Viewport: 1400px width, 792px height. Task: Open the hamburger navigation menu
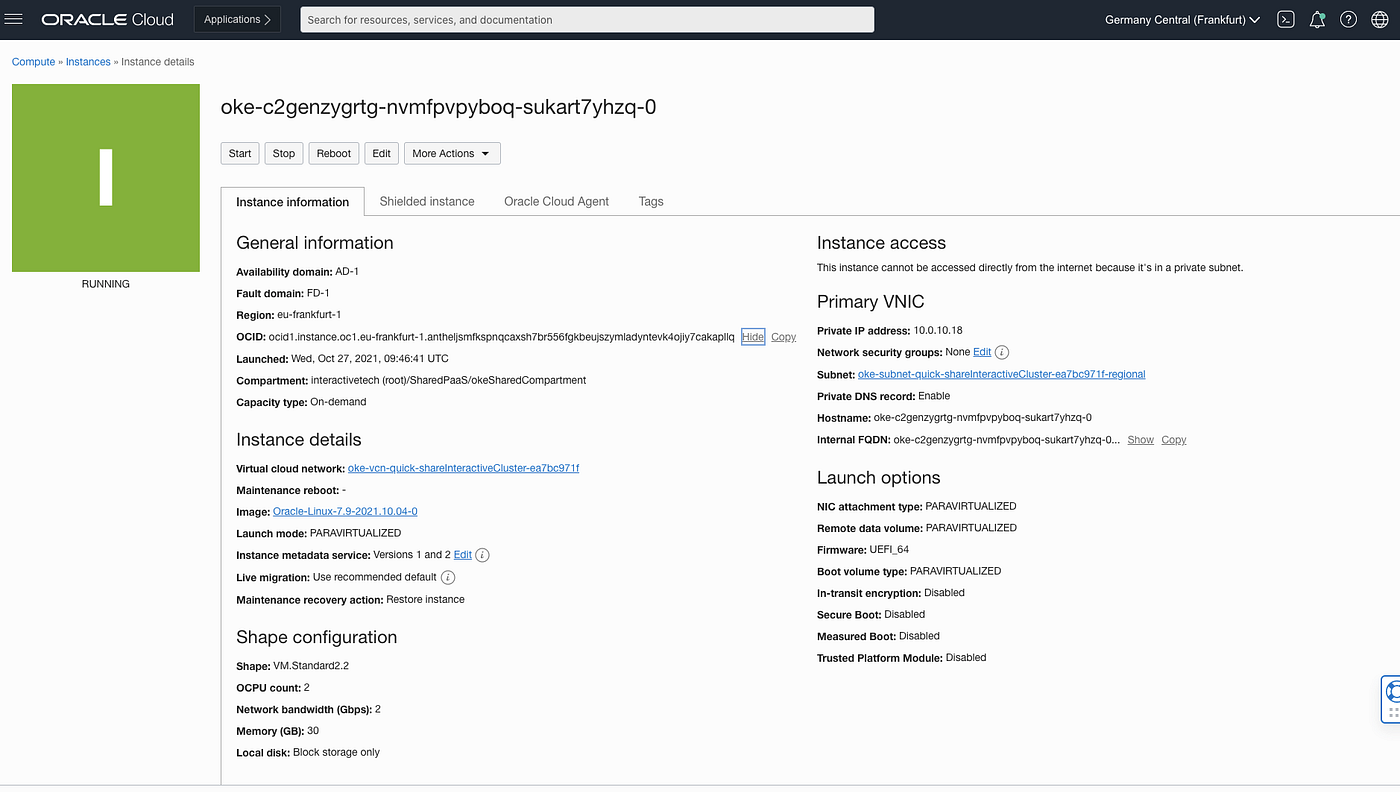tap(14, 19)
